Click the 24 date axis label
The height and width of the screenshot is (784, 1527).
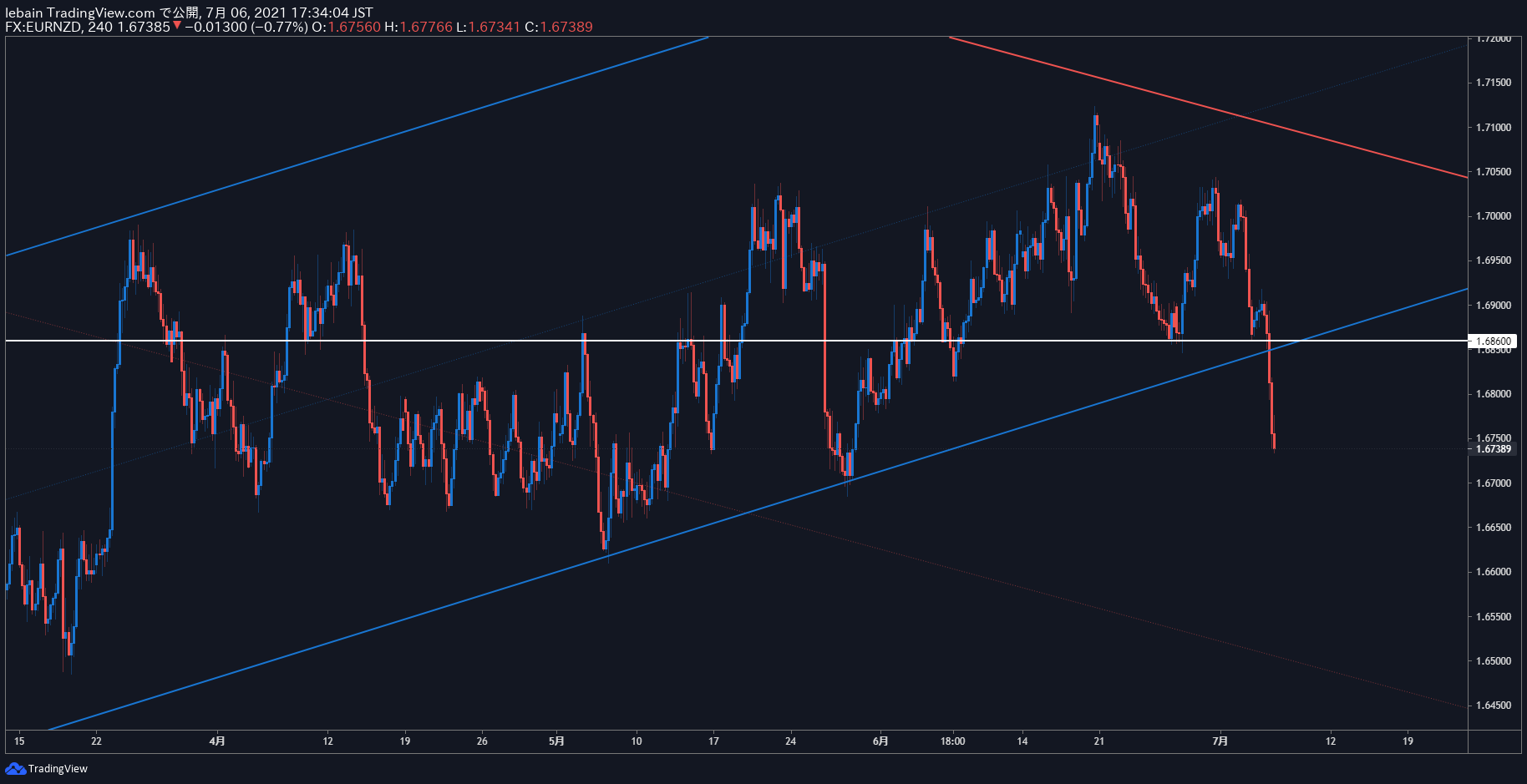pos(791,741)
